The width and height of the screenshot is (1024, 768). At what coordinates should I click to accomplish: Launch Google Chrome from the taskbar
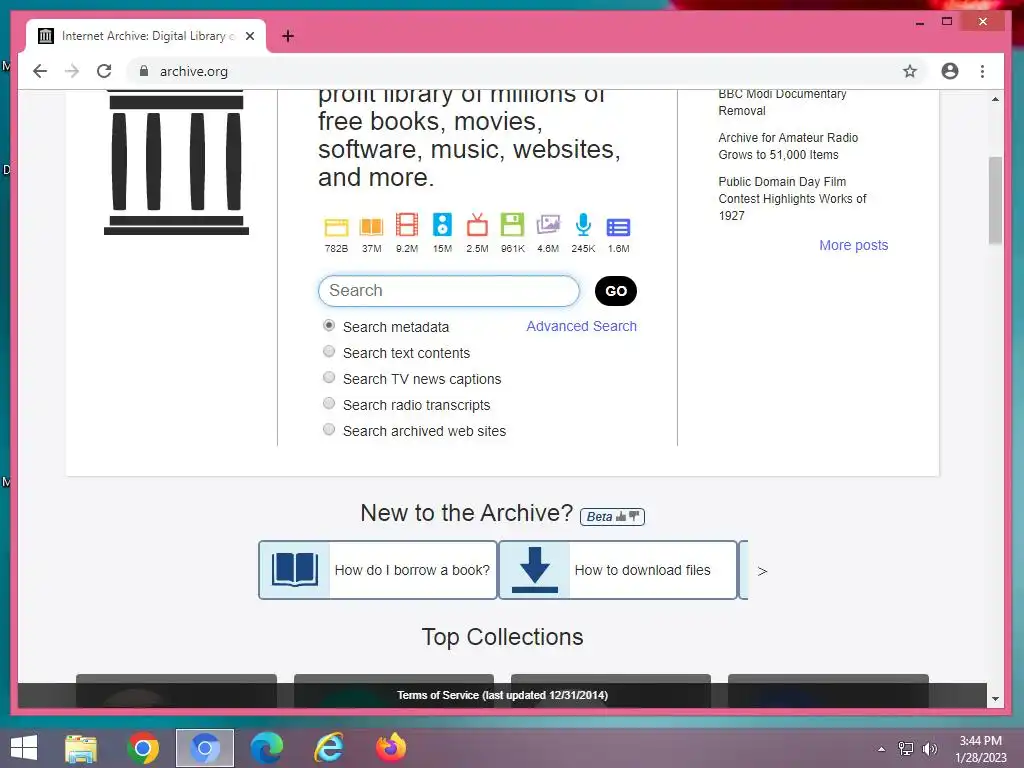tap(142, 748)
